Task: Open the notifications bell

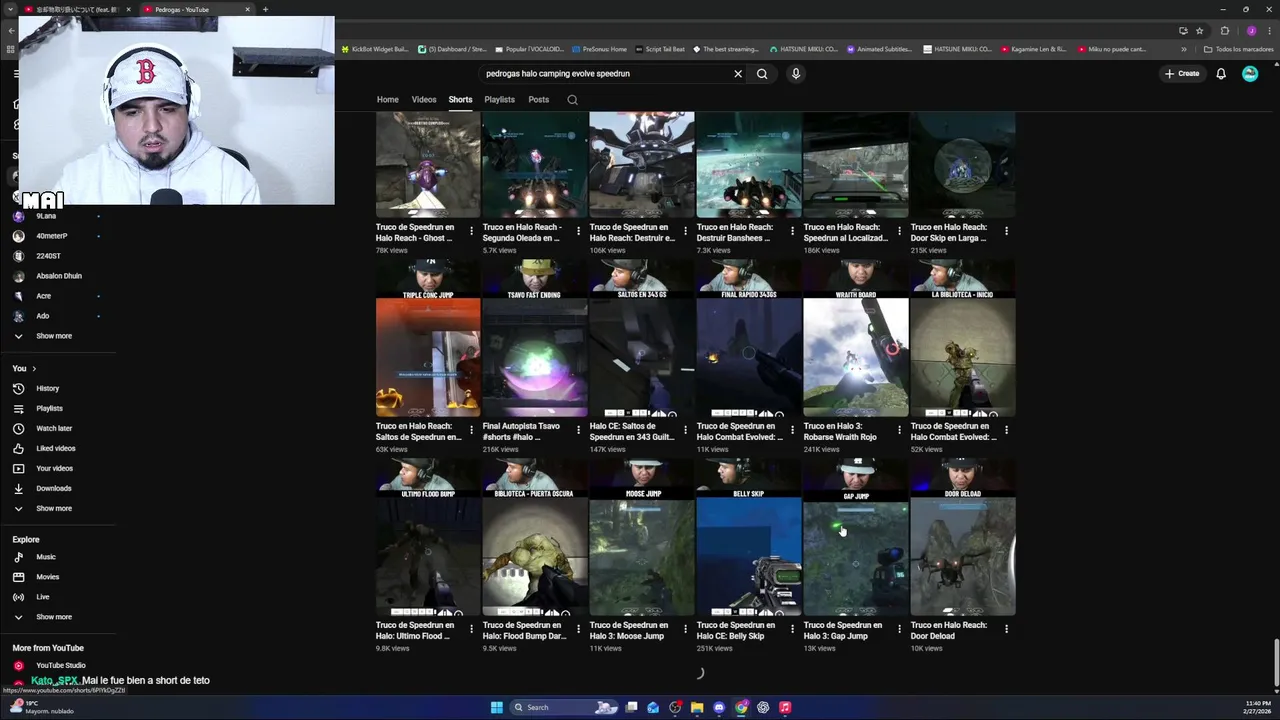Action: pyautogui.click(x=1221, y=73)
